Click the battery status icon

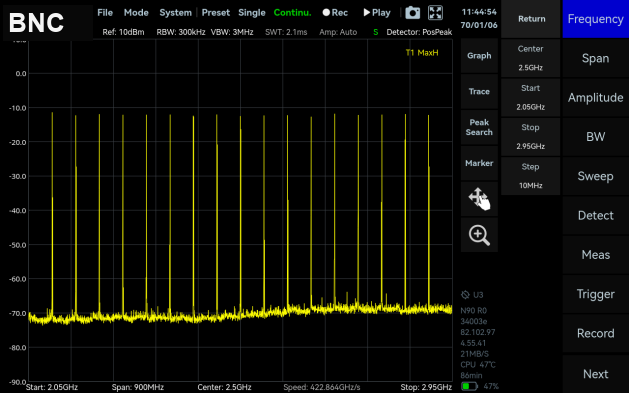pyautogui.click(x=469, y=386)
